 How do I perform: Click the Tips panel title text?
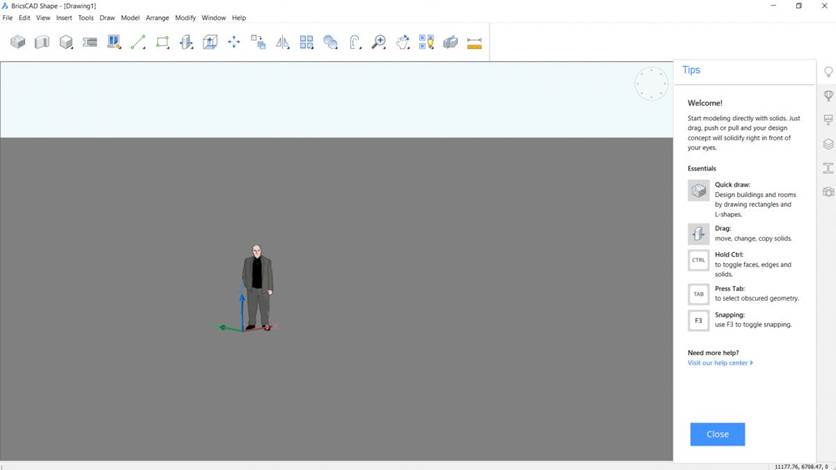coord(691,70)
